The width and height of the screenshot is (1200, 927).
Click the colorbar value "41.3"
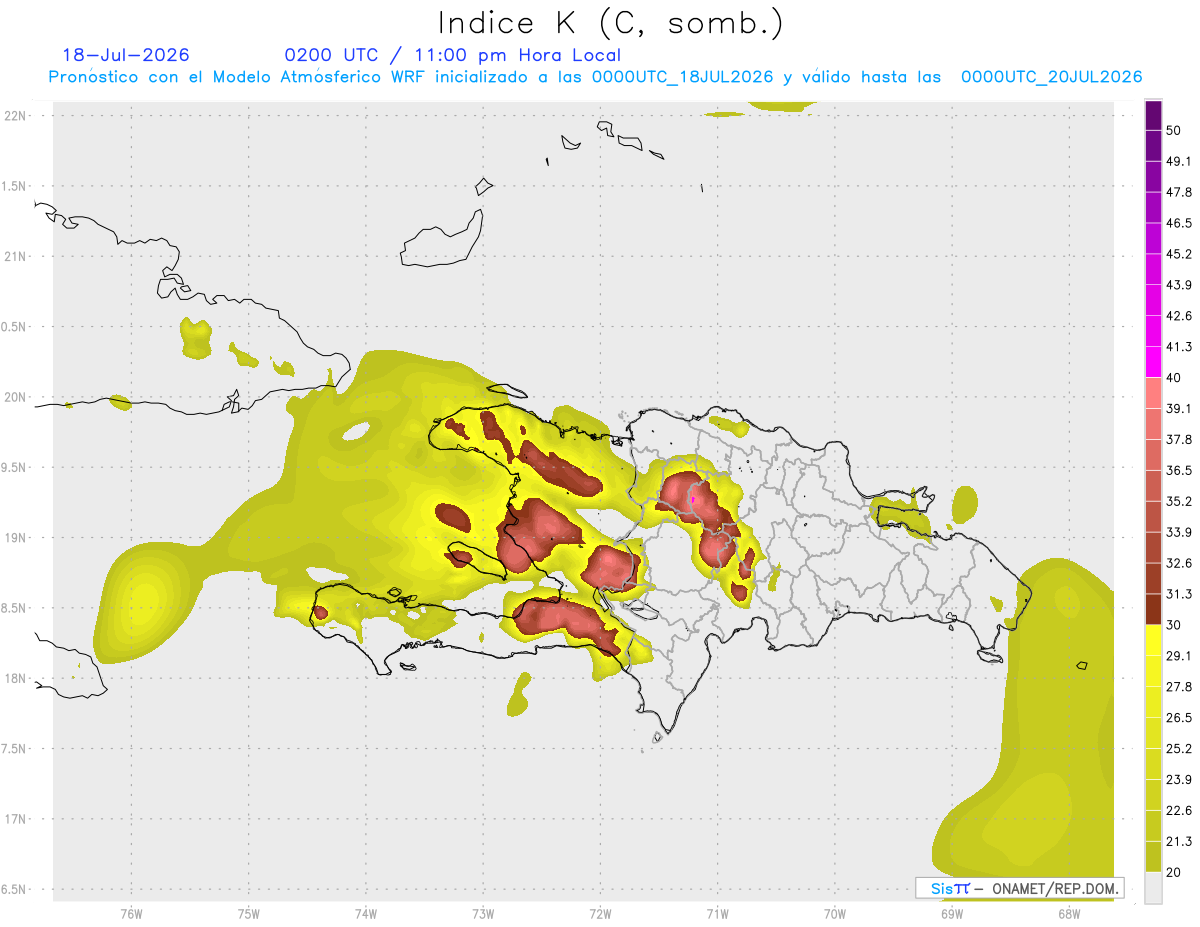tap(1178, 347)
